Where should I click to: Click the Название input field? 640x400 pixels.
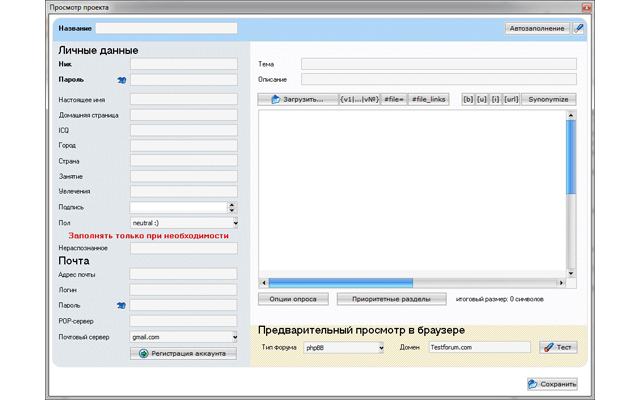pos(166,28)
